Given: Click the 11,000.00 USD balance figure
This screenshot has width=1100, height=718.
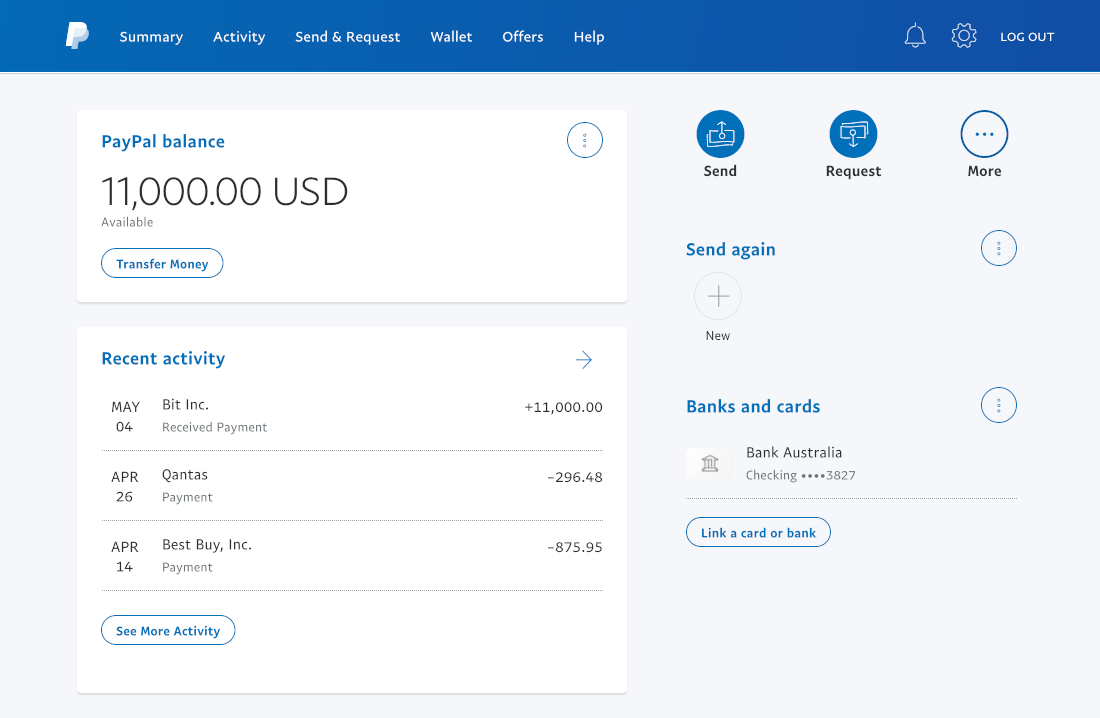Looking at the screenshot, I should pos(224,192).
